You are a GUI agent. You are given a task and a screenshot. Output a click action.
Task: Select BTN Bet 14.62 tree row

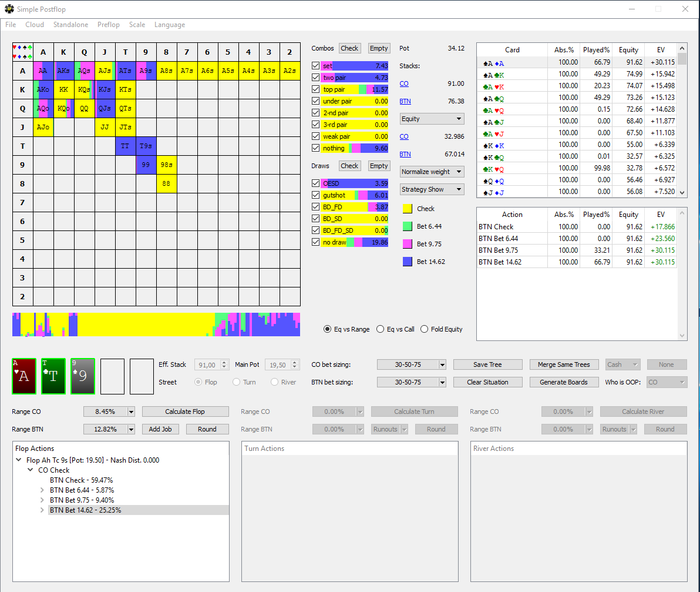138,510
